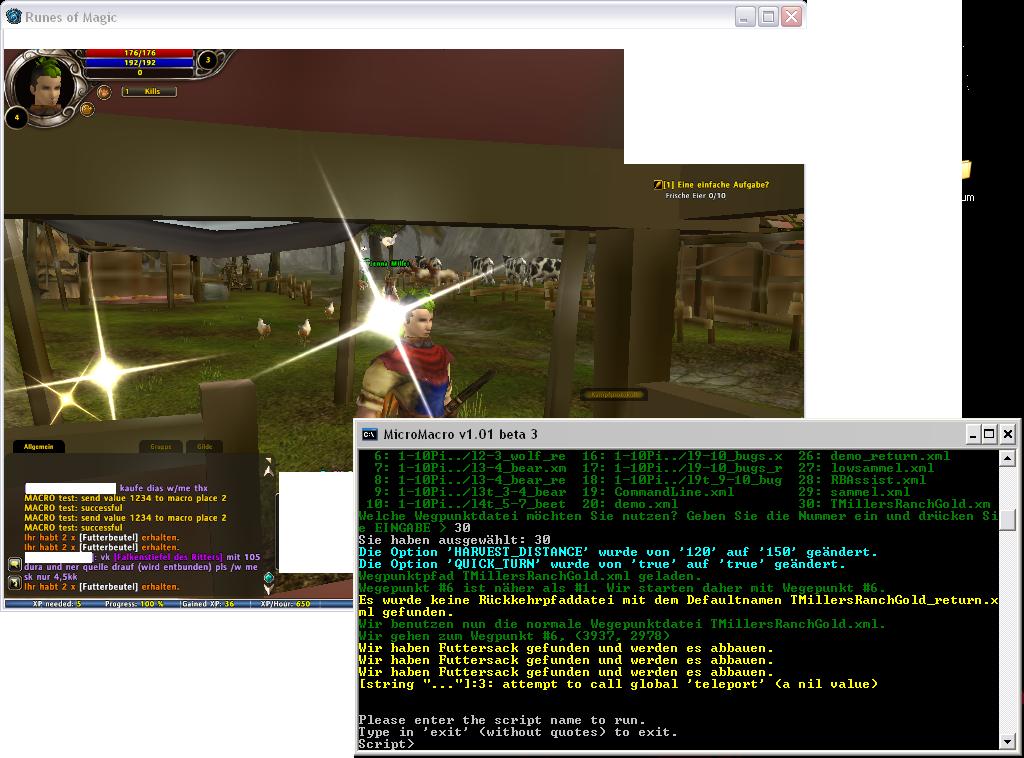Switch to the Gruppe chat tab
The image size is (1024, 758).
coord(161,446)
